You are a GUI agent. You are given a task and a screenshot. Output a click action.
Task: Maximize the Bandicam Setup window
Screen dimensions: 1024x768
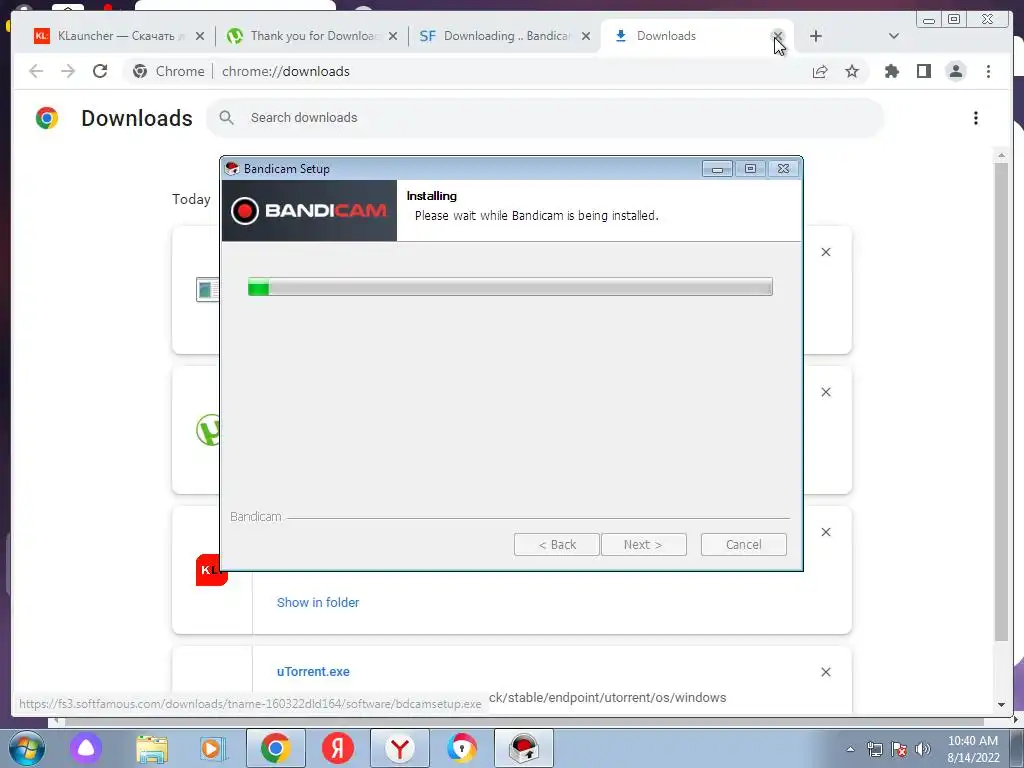pyautogui.click(x=750, y=168)
